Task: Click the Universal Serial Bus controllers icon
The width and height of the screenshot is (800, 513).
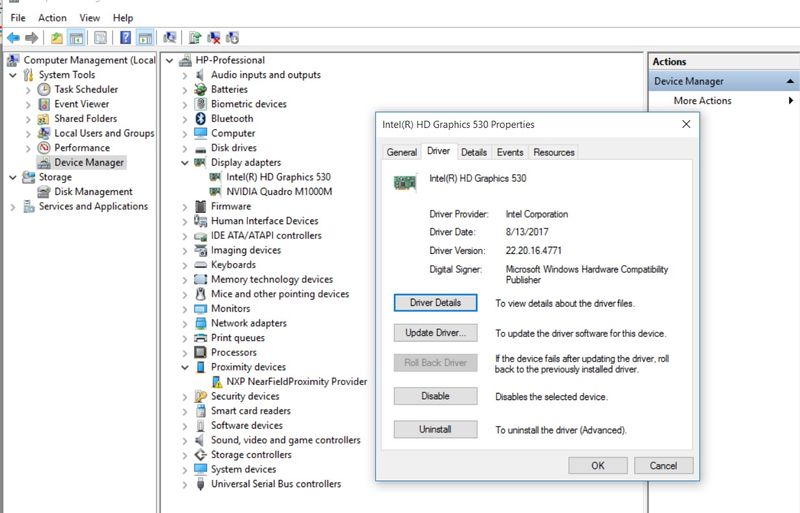Action: click(x=201, y=484)
